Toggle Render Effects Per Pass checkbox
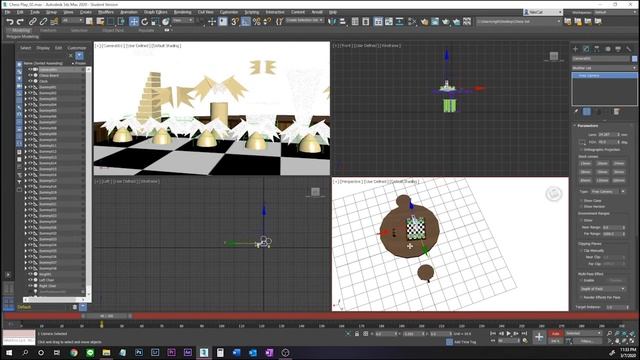Viewport: 640px width, 360px height. [x=581, y=297]
